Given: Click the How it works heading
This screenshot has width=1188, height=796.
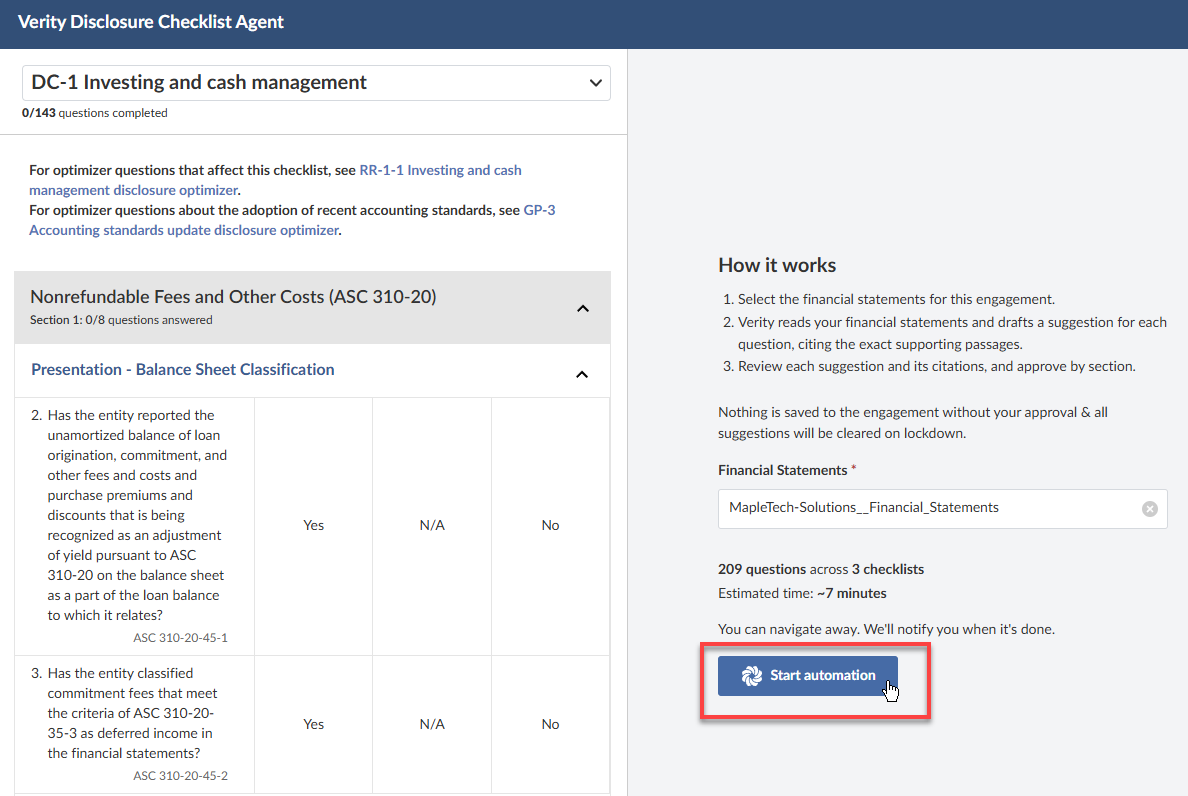Looking at the screenshot, I should pyautogui.click(x=777, y=265).
